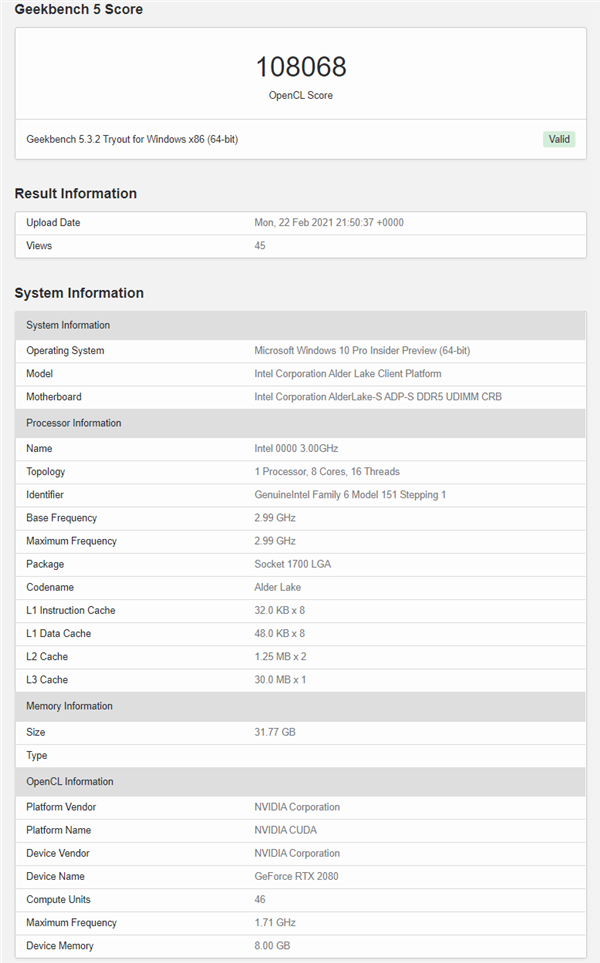Screen dimensions: 600x963
Task: Click the green Valid badge
Action: (559, 139)
